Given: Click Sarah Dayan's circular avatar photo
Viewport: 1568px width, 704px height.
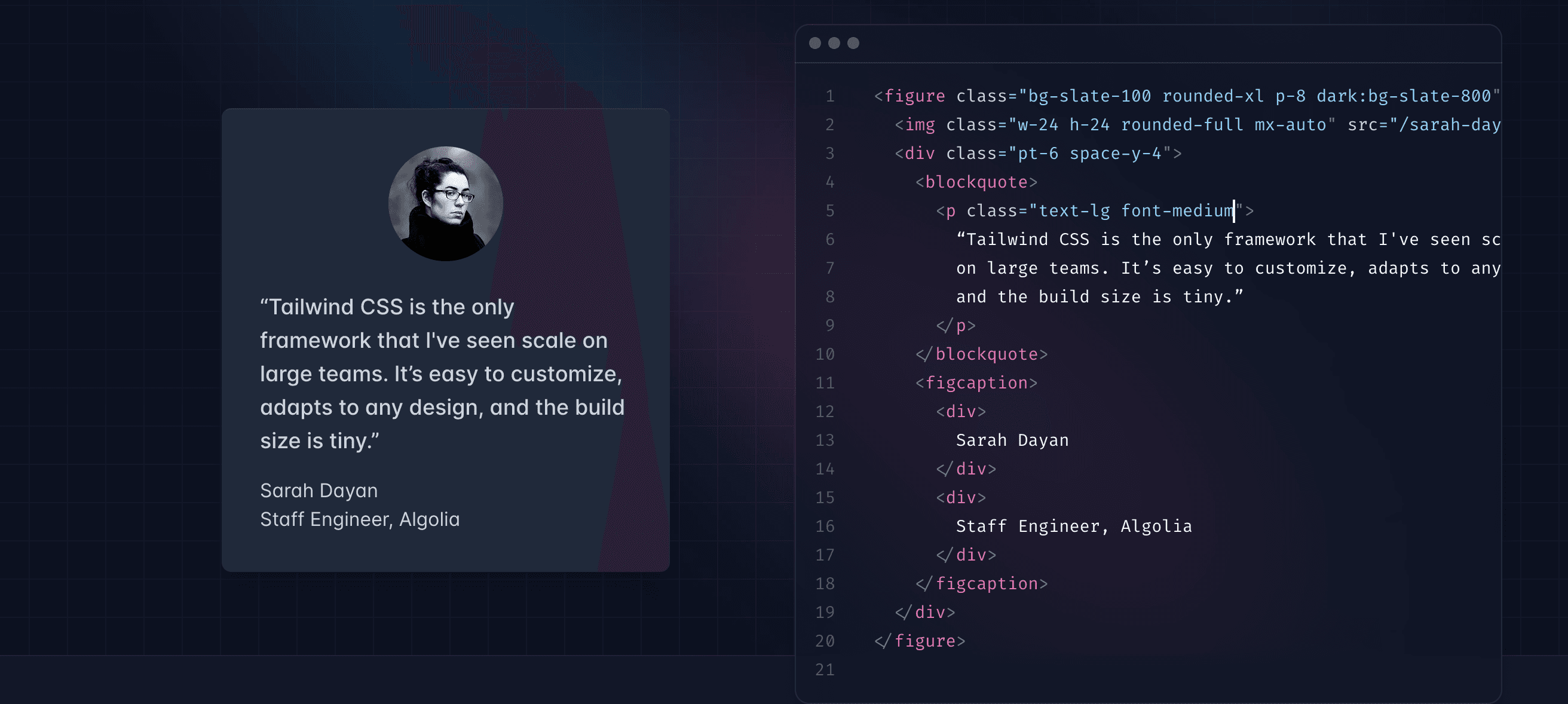Looking at the screenshot, I should 446,203.
